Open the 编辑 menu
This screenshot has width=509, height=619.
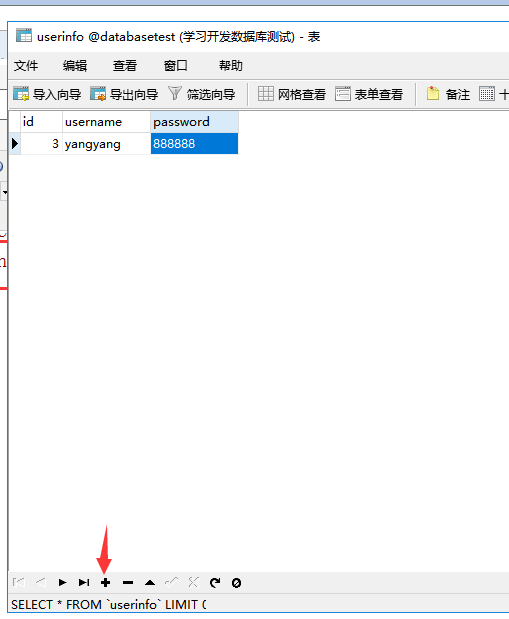point(75,66)
